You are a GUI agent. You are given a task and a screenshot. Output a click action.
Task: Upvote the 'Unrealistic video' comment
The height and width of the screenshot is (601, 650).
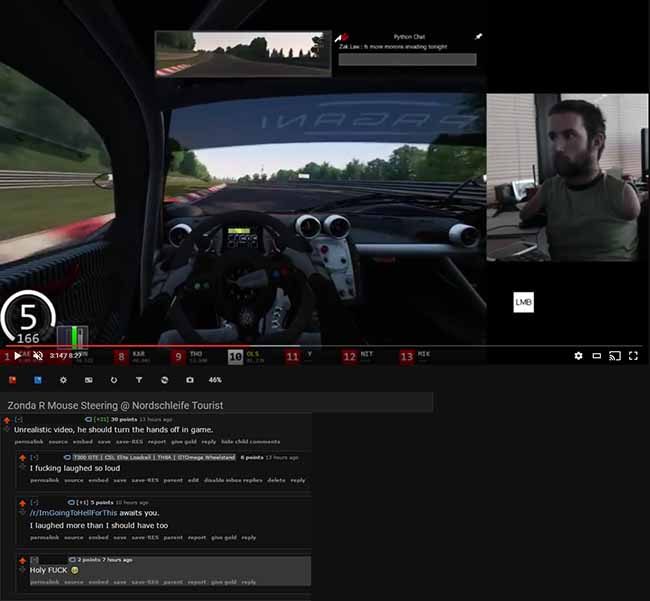(7, 420)
